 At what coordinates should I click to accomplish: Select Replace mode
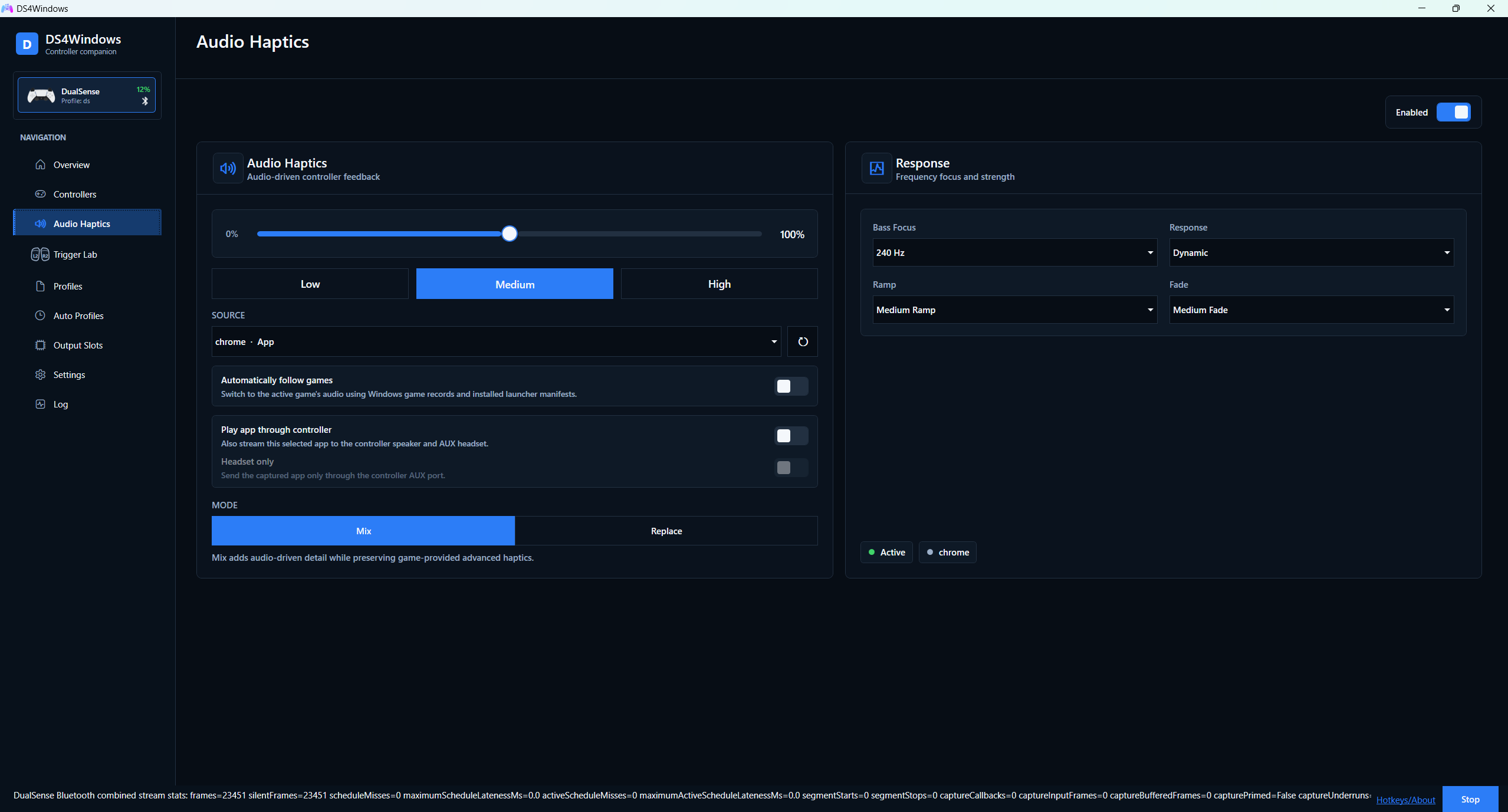[x=666, y=531]
